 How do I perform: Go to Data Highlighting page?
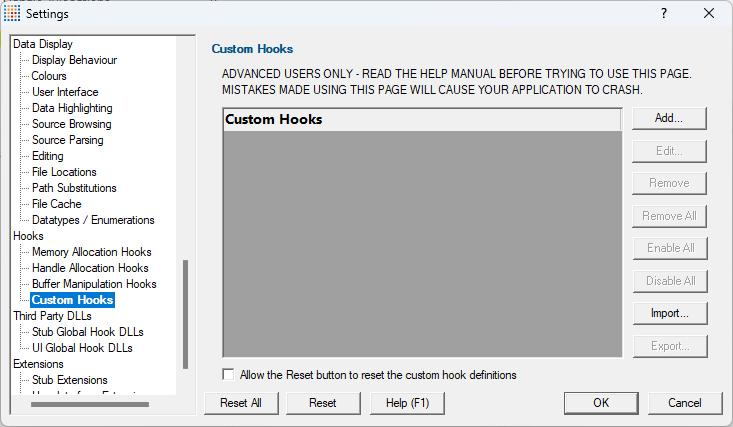pyautogui.click(x=72, y=108)
